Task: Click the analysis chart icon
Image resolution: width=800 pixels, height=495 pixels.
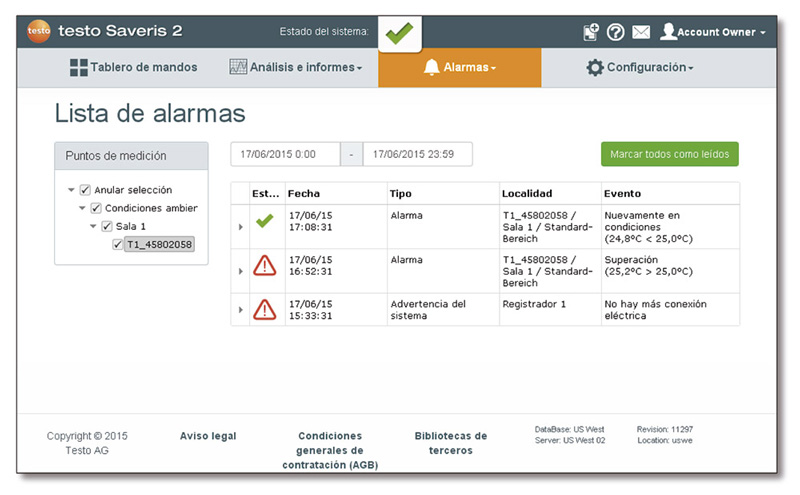Action: (x=238, y=67)
